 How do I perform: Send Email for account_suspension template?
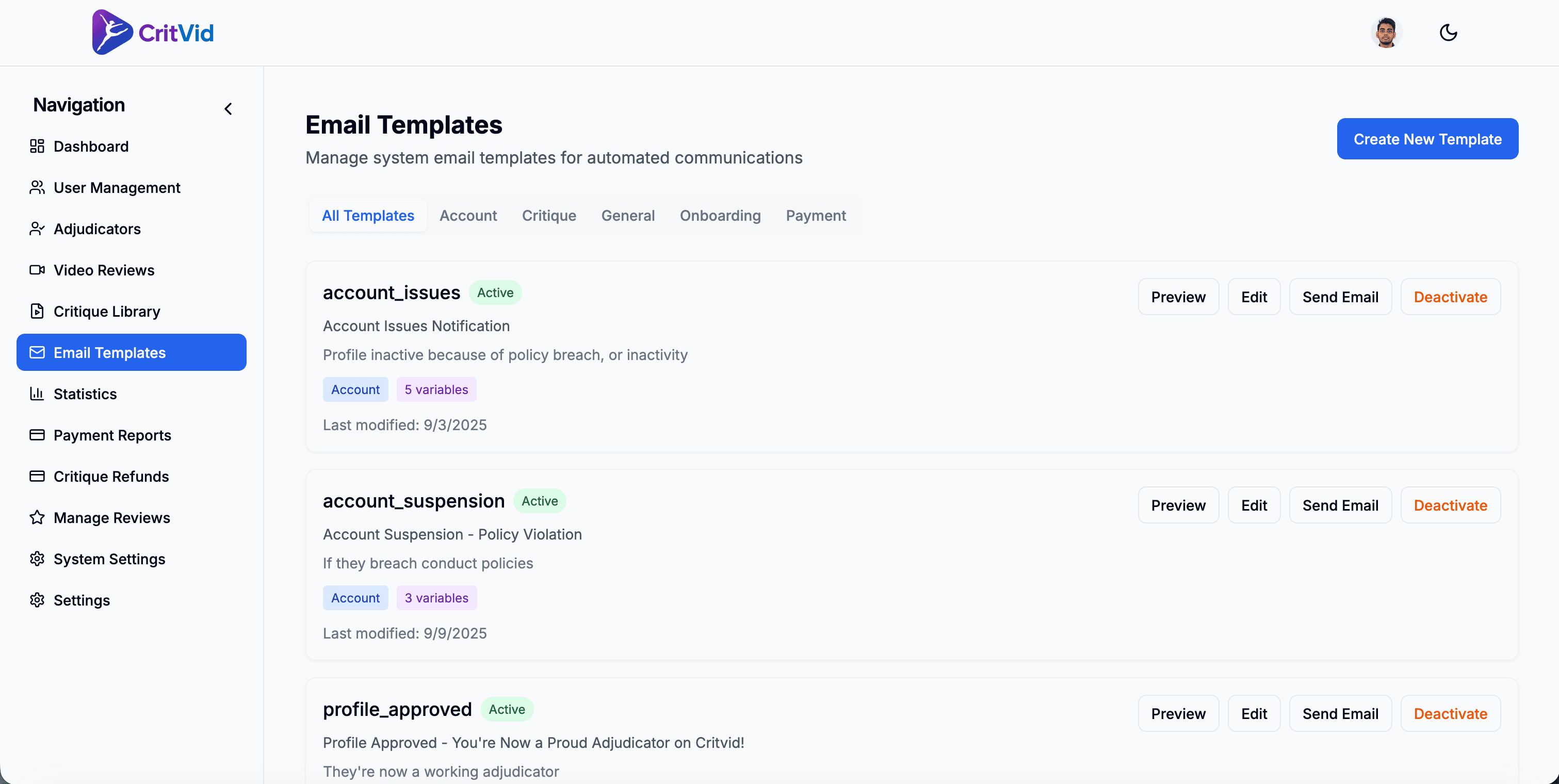1340,504
